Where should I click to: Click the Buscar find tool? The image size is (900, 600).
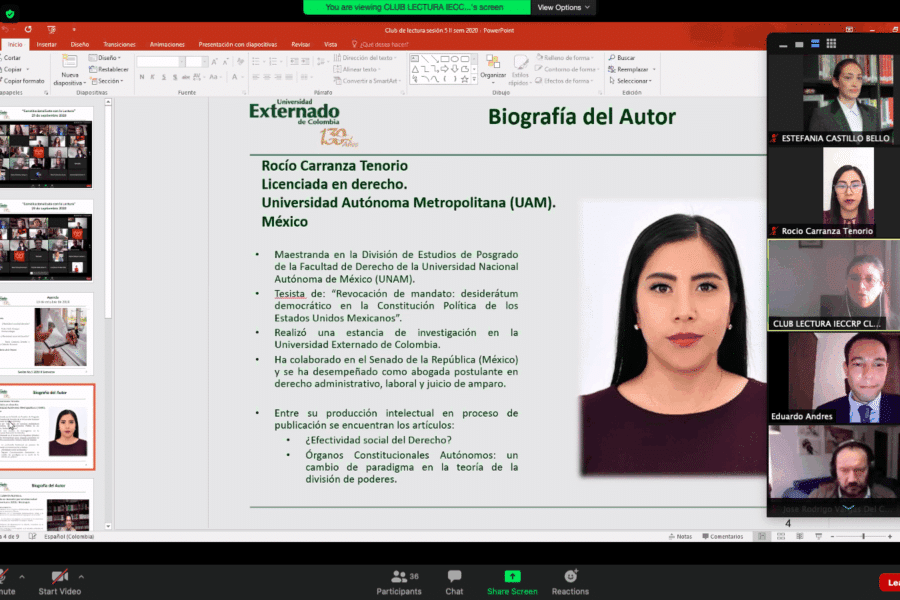pos(622,58)
